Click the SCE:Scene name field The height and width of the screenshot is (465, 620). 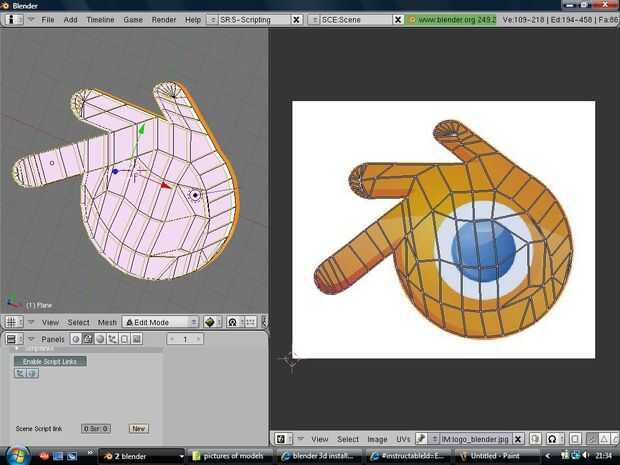(x=356, y=19)
